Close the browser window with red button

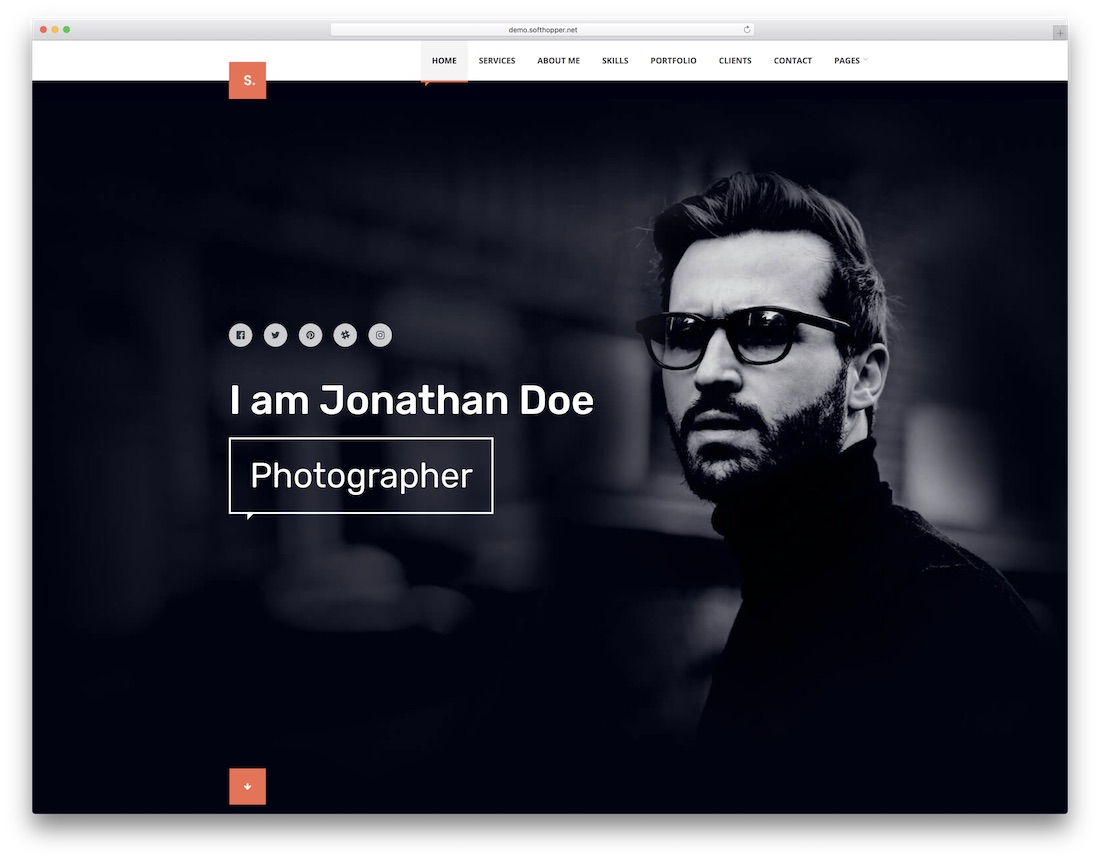click(x=43, y=29)
